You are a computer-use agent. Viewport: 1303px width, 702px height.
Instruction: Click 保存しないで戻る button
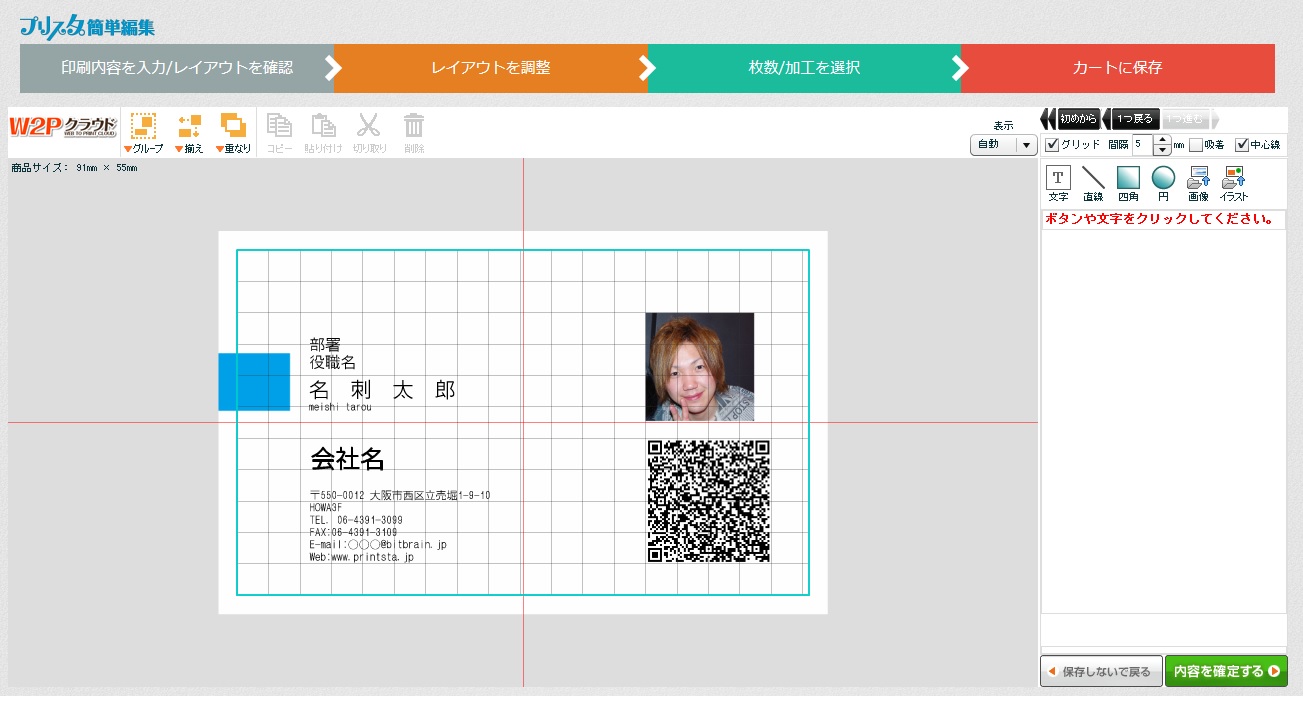(x=1101, y=671)
